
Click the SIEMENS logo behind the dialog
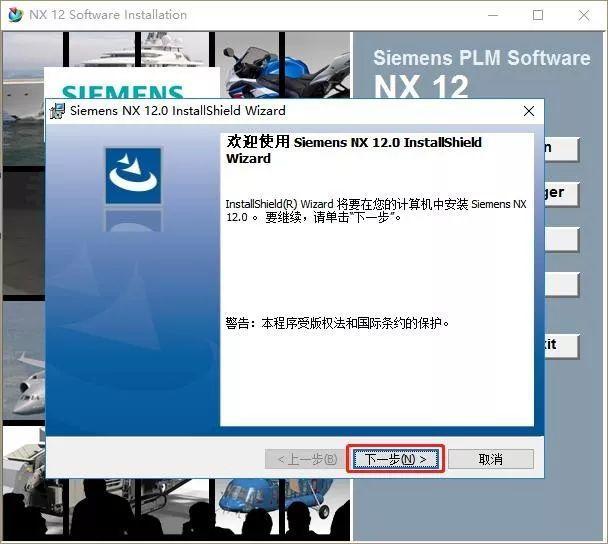click(123, 91)
